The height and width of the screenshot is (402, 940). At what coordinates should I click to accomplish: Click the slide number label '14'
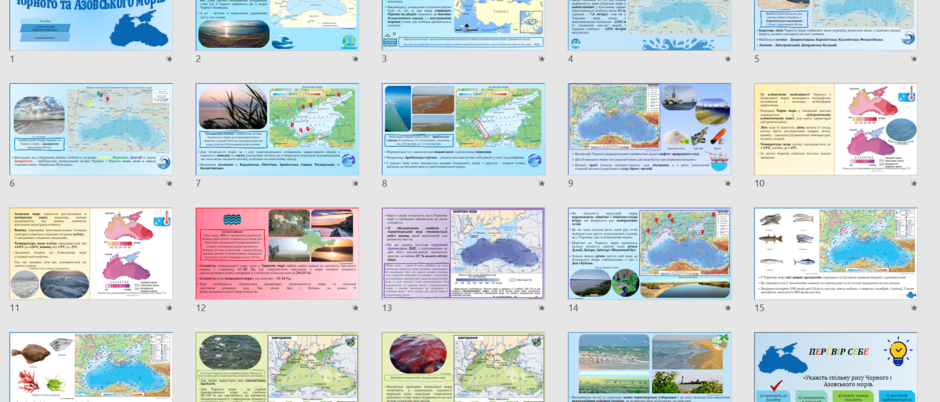pyautogui.click(x=573, y=308)
